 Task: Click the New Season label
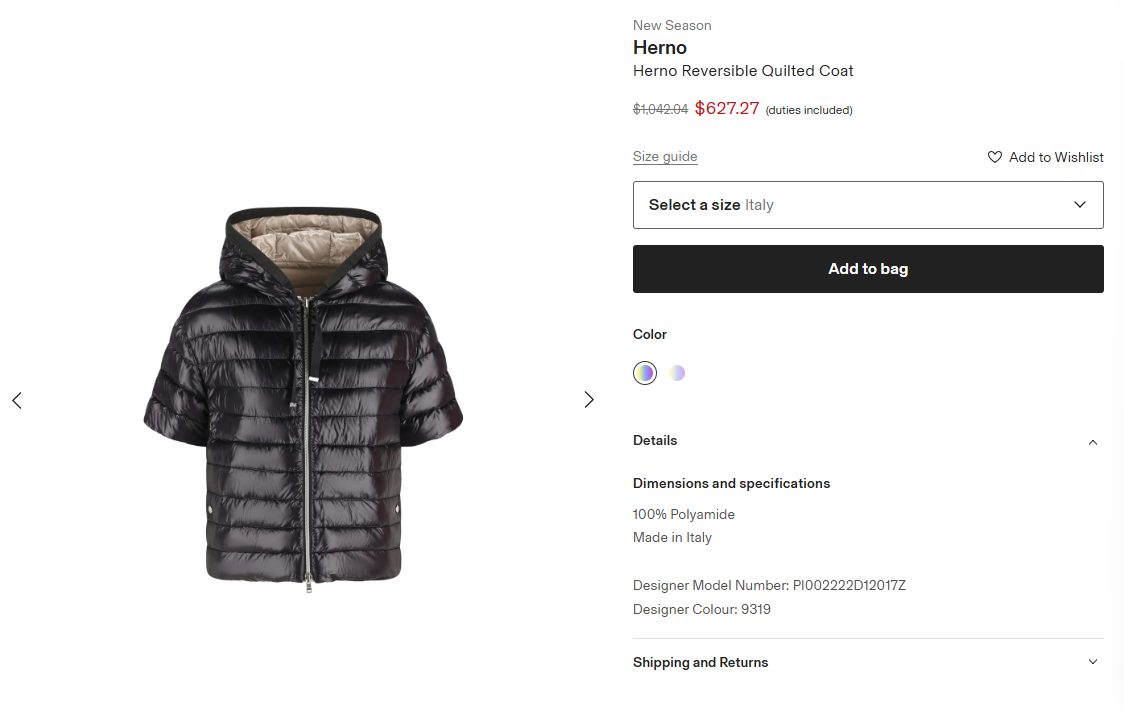tap(671, 24)
